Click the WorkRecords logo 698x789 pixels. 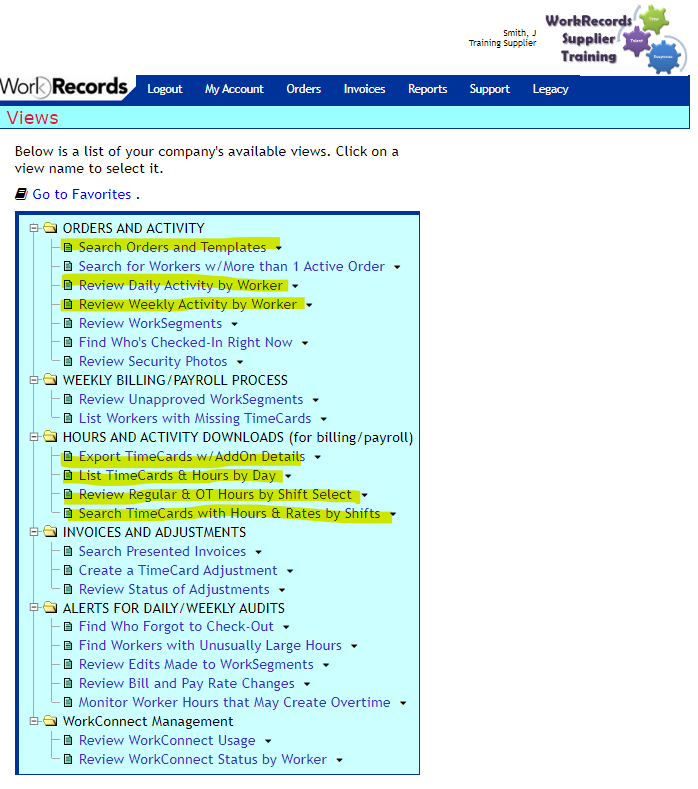[x=64, y=87]
